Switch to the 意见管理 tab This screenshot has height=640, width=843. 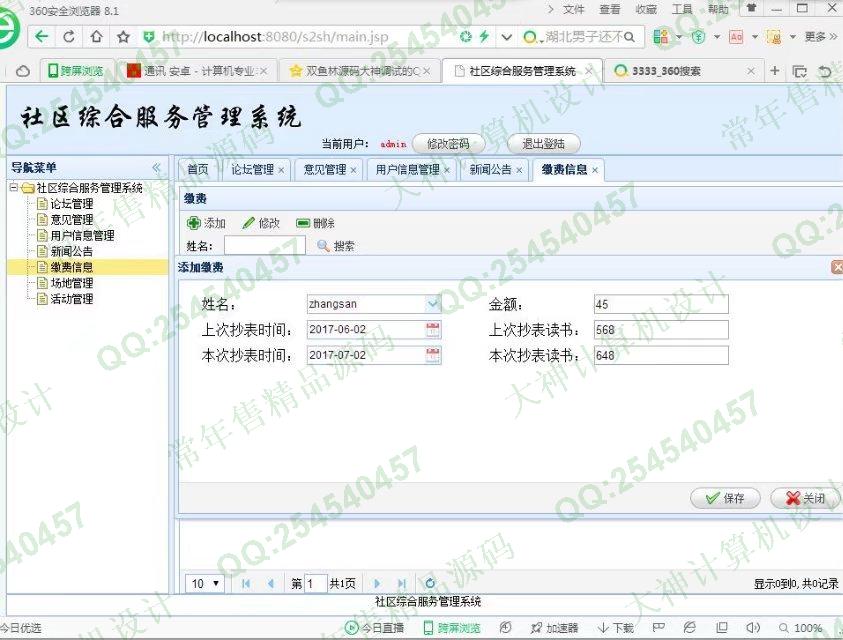325,169
